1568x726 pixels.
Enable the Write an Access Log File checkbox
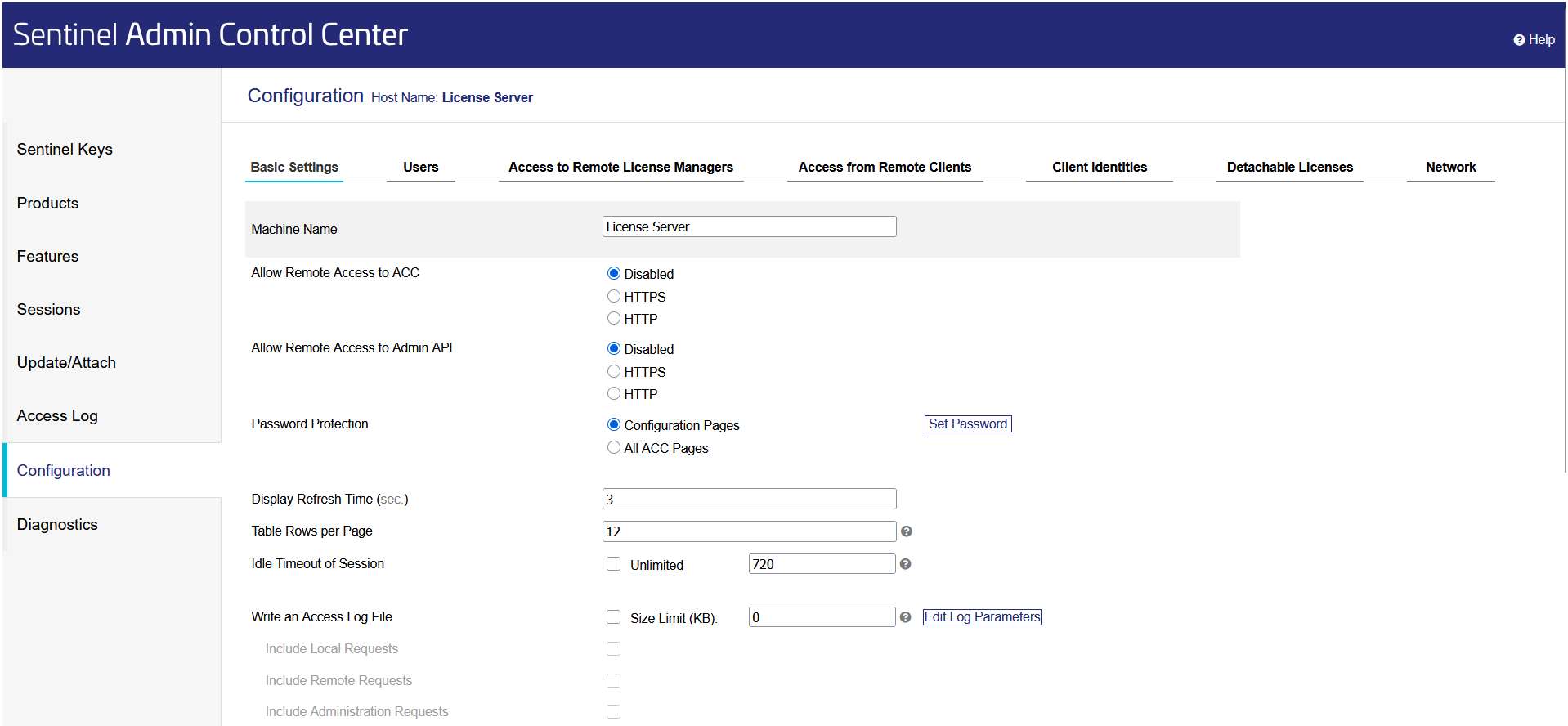(613, 617)
